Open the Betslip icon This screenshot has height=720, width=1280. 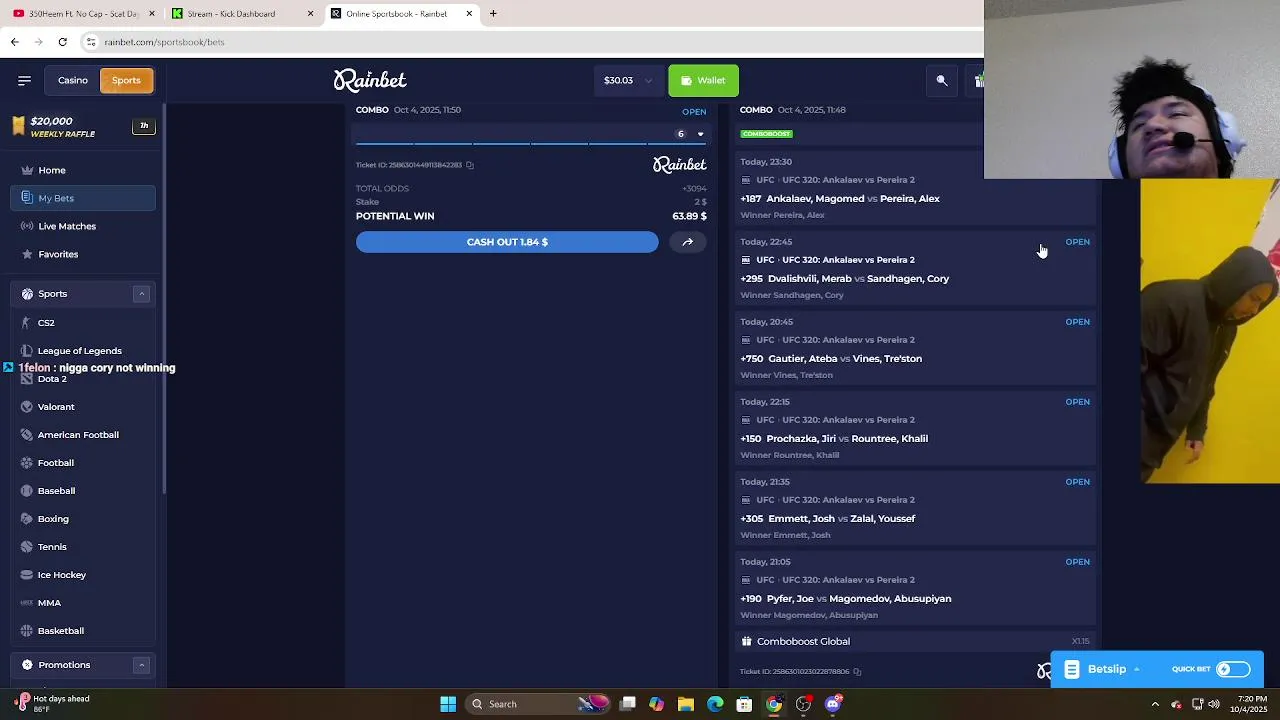pos(1071,669)
